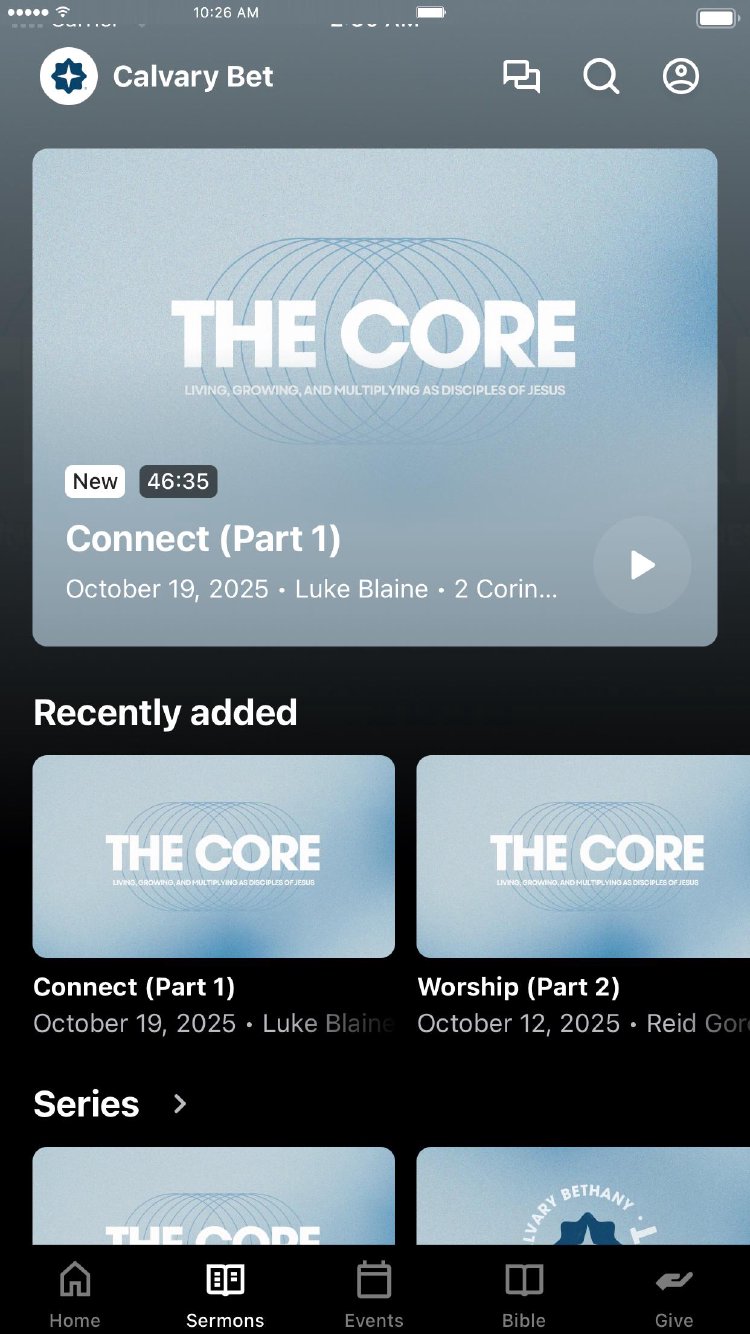The image size is (750, 1334).
Task: Expand the Series section chevron
Action: coord(180,1104)
